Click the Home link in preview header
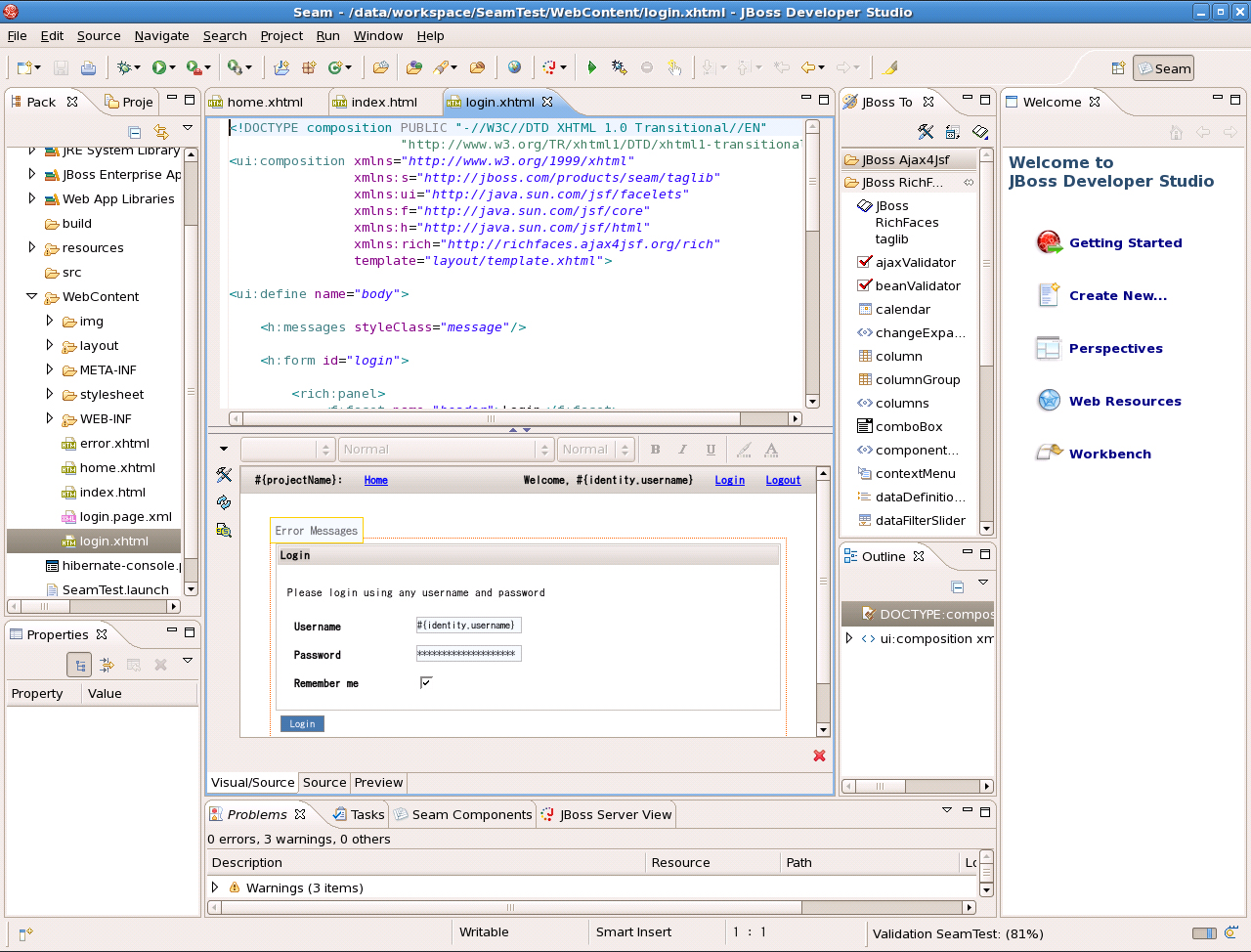 (375, 480)
